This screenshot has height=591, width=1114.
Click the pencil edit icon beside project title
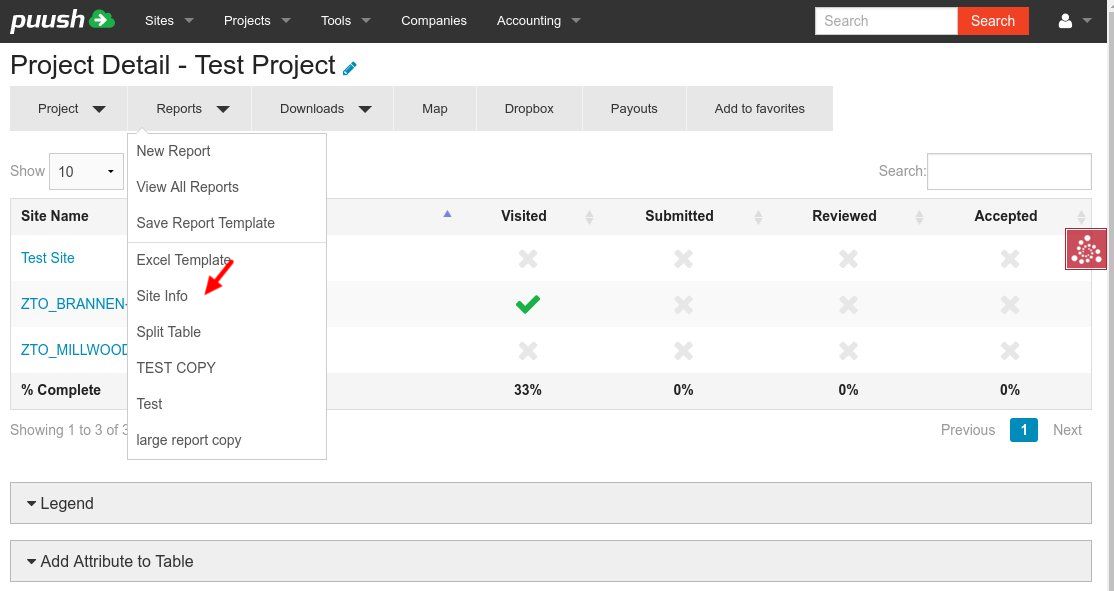click(349, 69)
